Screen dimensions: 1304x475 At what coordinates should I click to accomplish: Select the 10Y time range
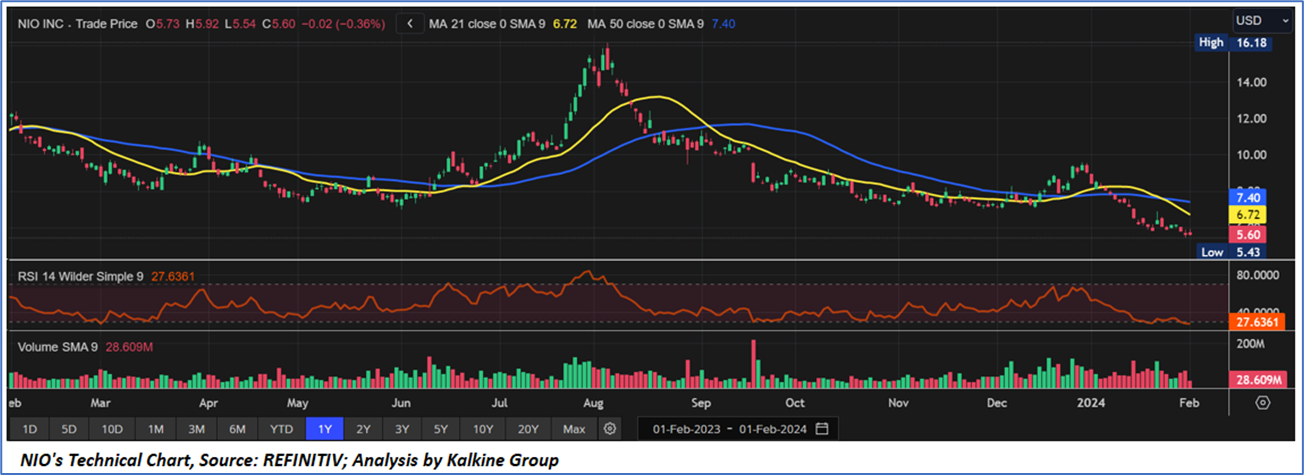pyautogui.click(x=483, y=429)
